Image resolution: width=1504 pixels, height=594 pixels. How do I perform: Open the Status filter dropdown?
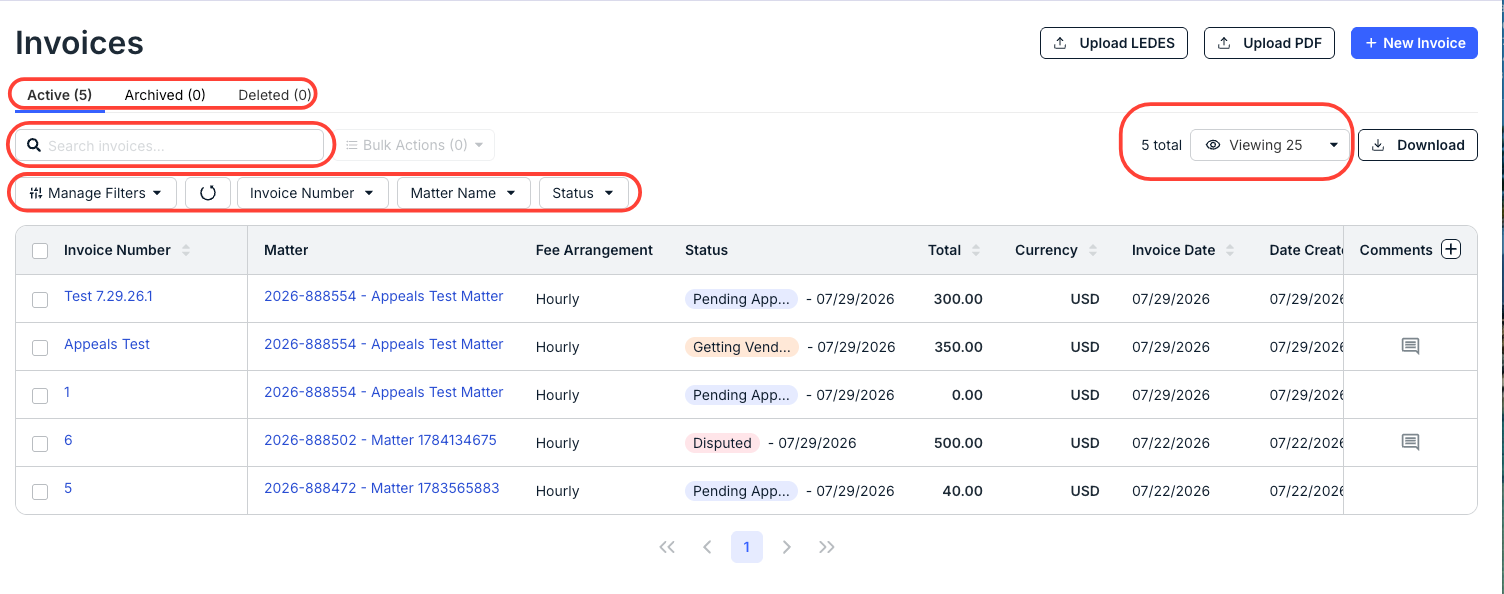(583, 193)
